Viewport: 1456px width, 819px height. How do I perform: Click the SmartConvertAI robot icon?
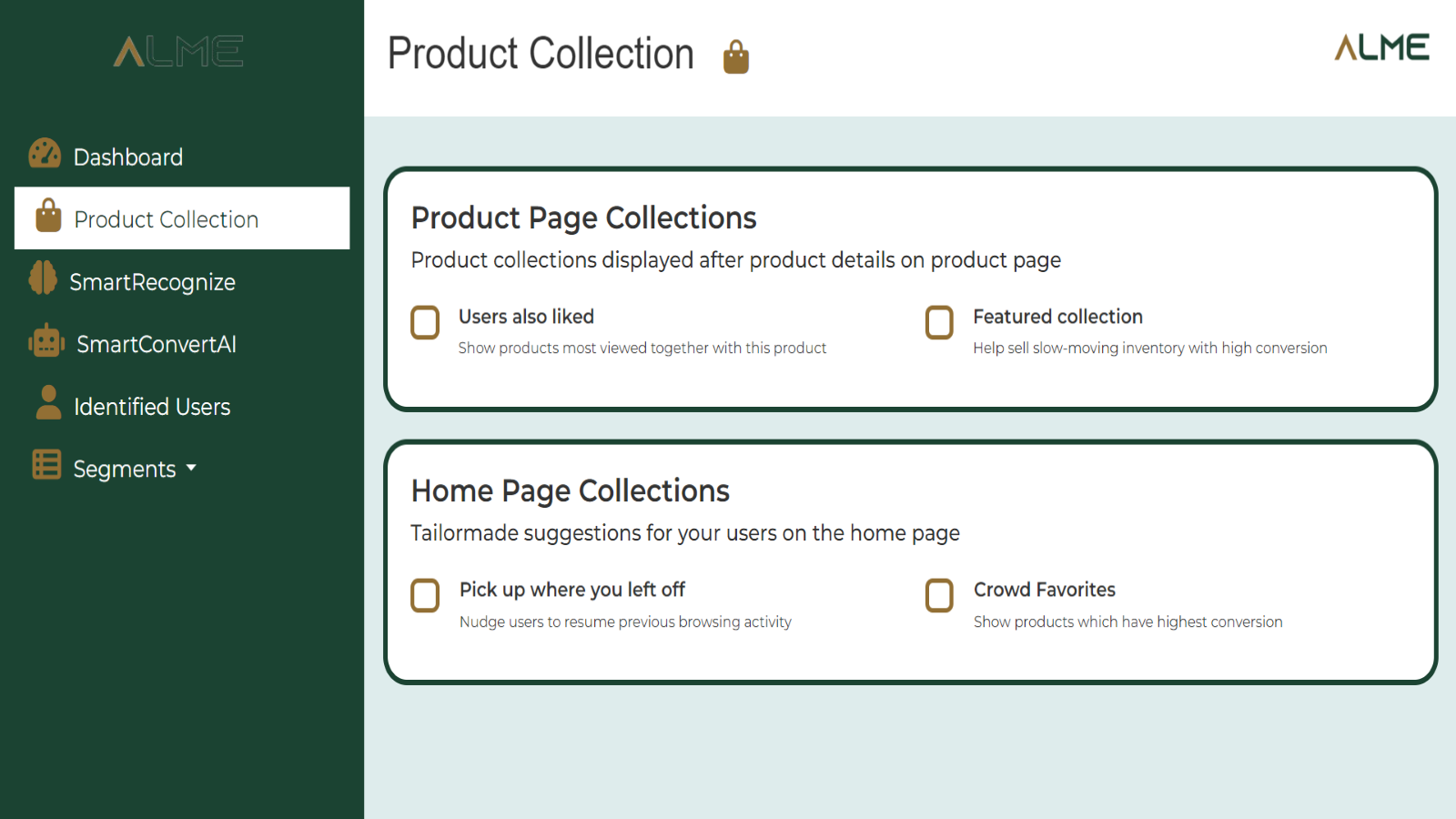[46, 342]
